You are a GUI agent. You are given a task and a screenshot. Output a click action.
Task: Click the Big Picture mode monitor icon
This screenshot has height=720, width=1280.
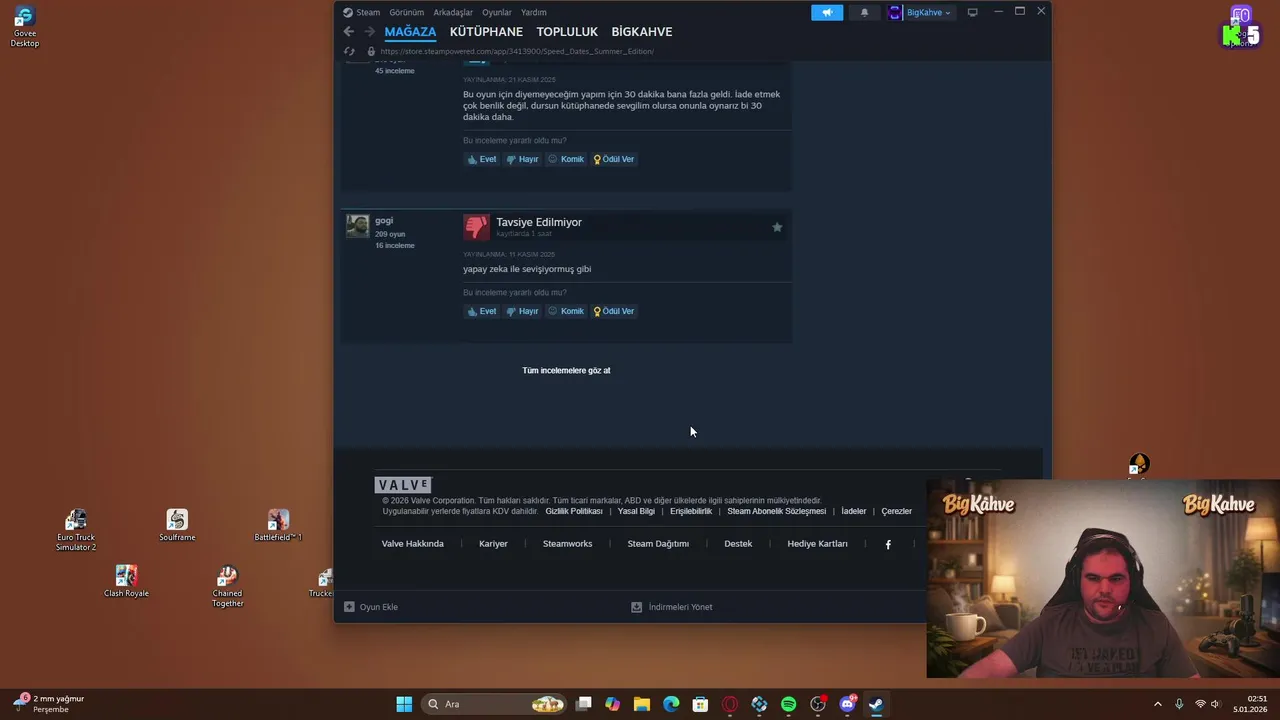point(972,12)
